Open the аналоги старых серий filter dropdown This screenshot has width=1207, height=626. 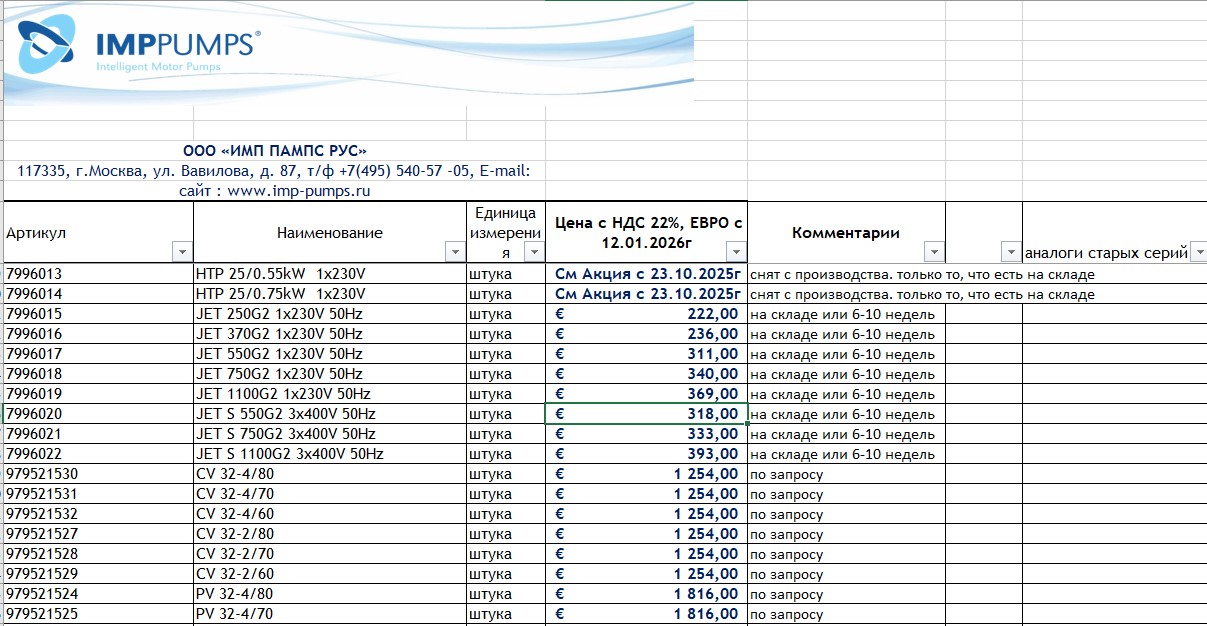(x=1198, y=253)
